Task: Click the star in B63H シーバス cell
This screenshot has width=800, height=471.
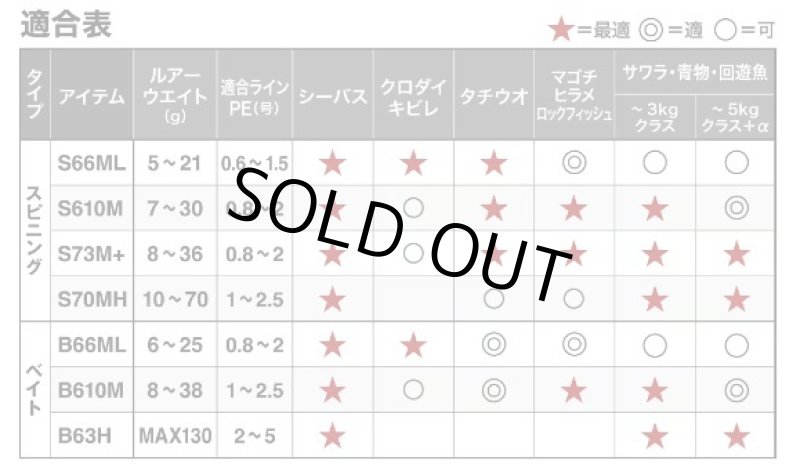Action: tap(333, 436)
